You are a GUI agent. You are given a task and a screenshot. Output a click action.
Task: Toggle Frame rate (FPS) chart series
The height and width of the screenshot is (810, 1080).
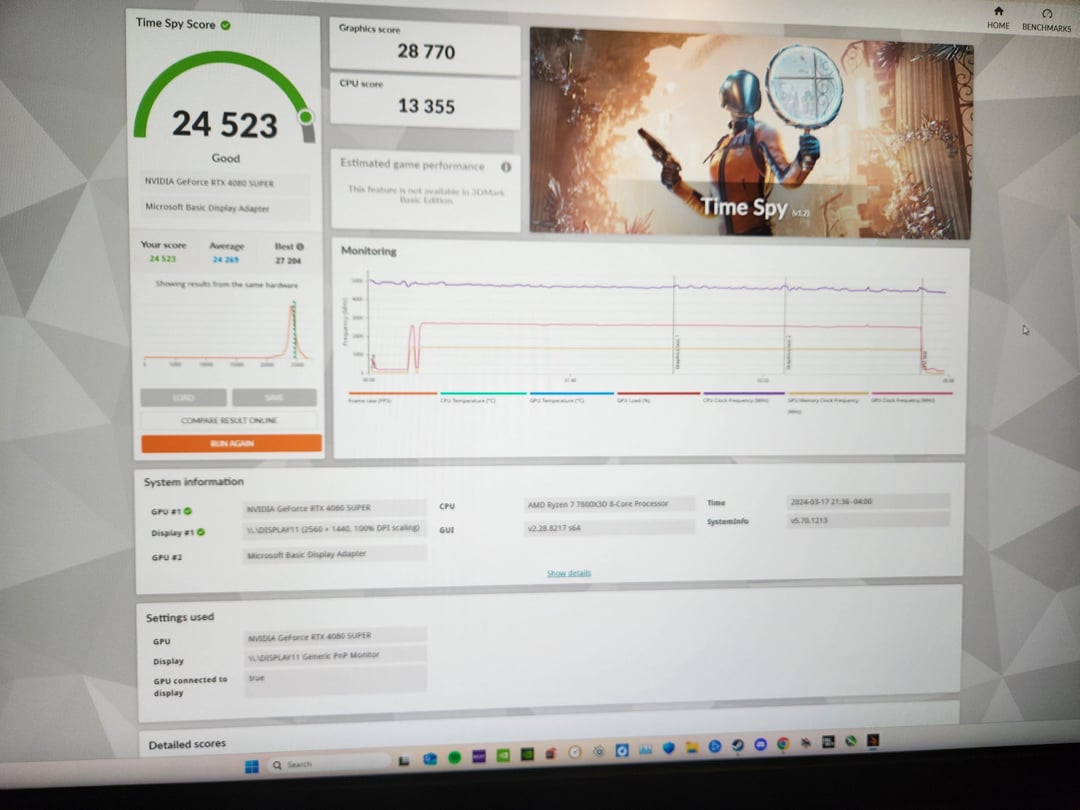coord(393,397)
